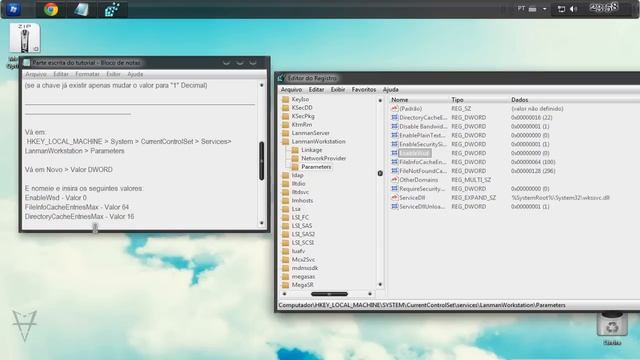Select the ServiceDllUnloa... value icon
This screenshot has height=360, width=640.
point(395,207)
